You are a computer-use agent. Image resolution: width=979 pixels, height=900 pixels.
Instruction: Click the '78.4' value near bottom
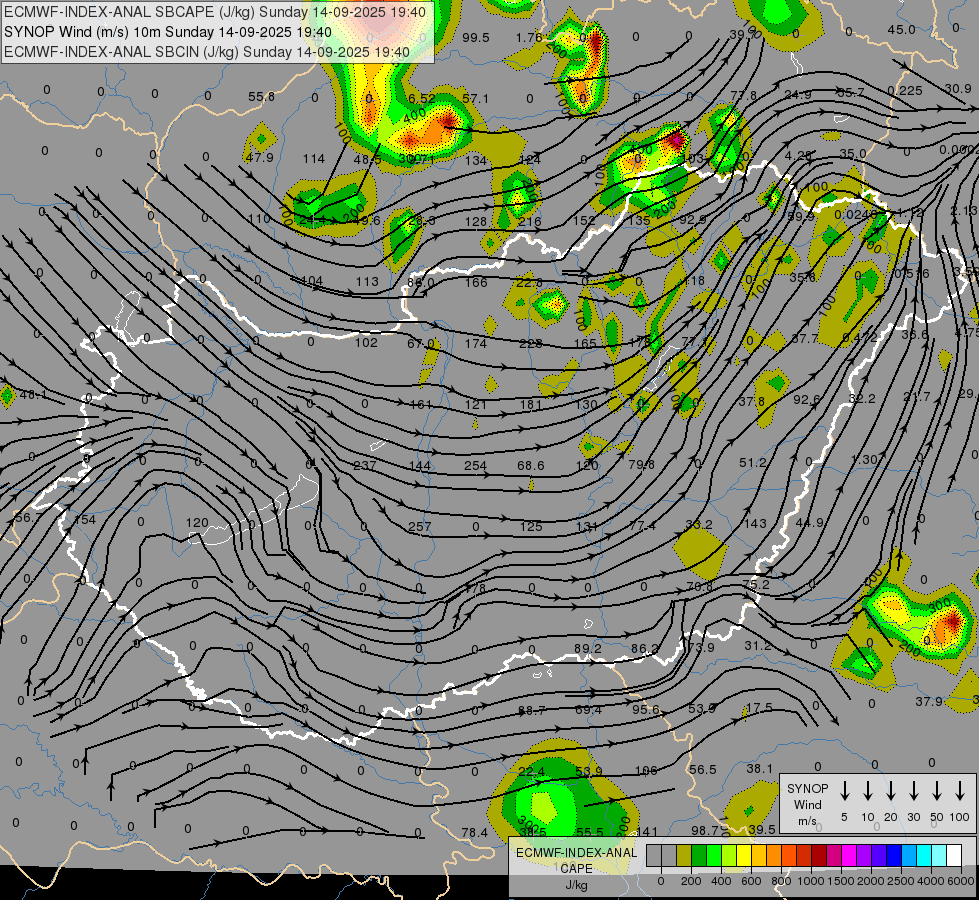click(475, 833)
